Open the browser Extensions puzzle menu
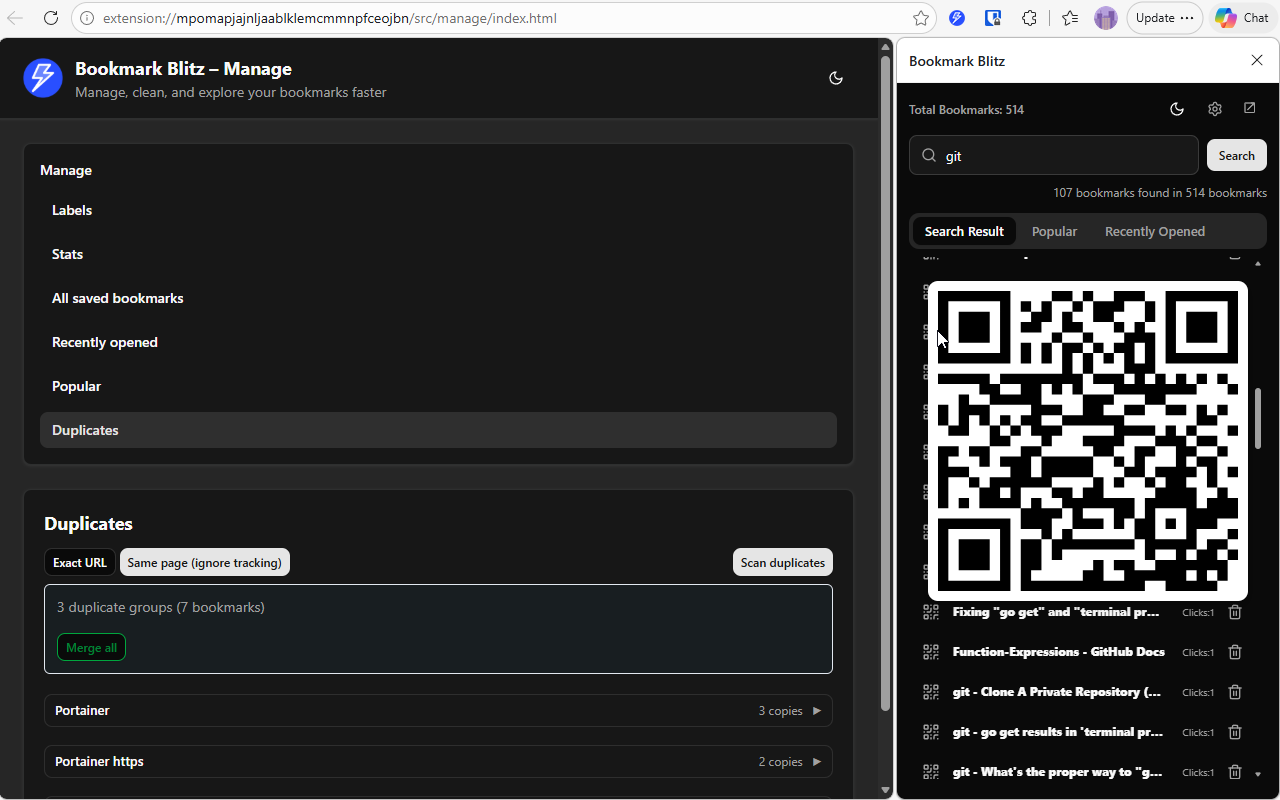The height and width of the screenshot is (800, 1280). (x=1029, y=18)
